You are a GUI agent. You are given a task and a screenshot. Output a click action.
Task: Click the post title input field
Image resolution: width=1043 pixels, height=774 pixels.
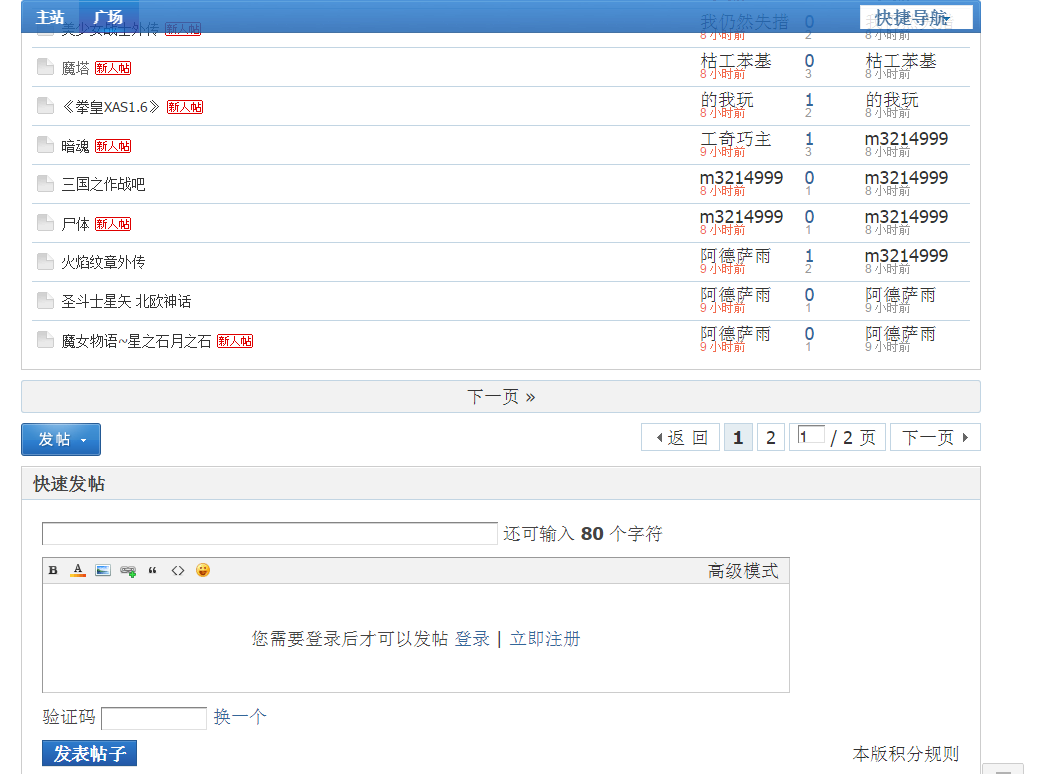pyautogui.click(x=270, y=534)
